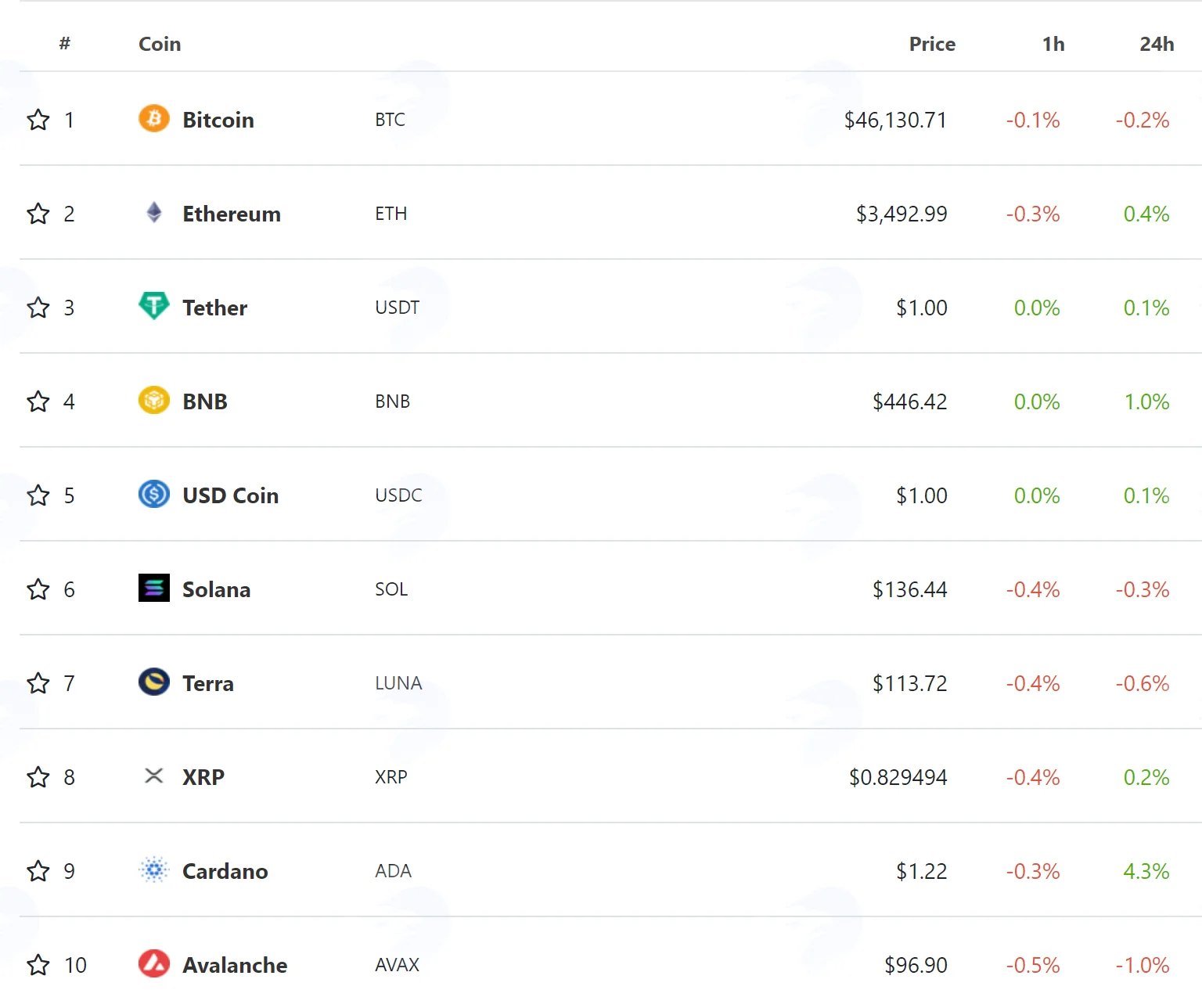Toggle favorite star for Avalanche
This screenshot has width=1202, height=1008.
tap(38, 965)
